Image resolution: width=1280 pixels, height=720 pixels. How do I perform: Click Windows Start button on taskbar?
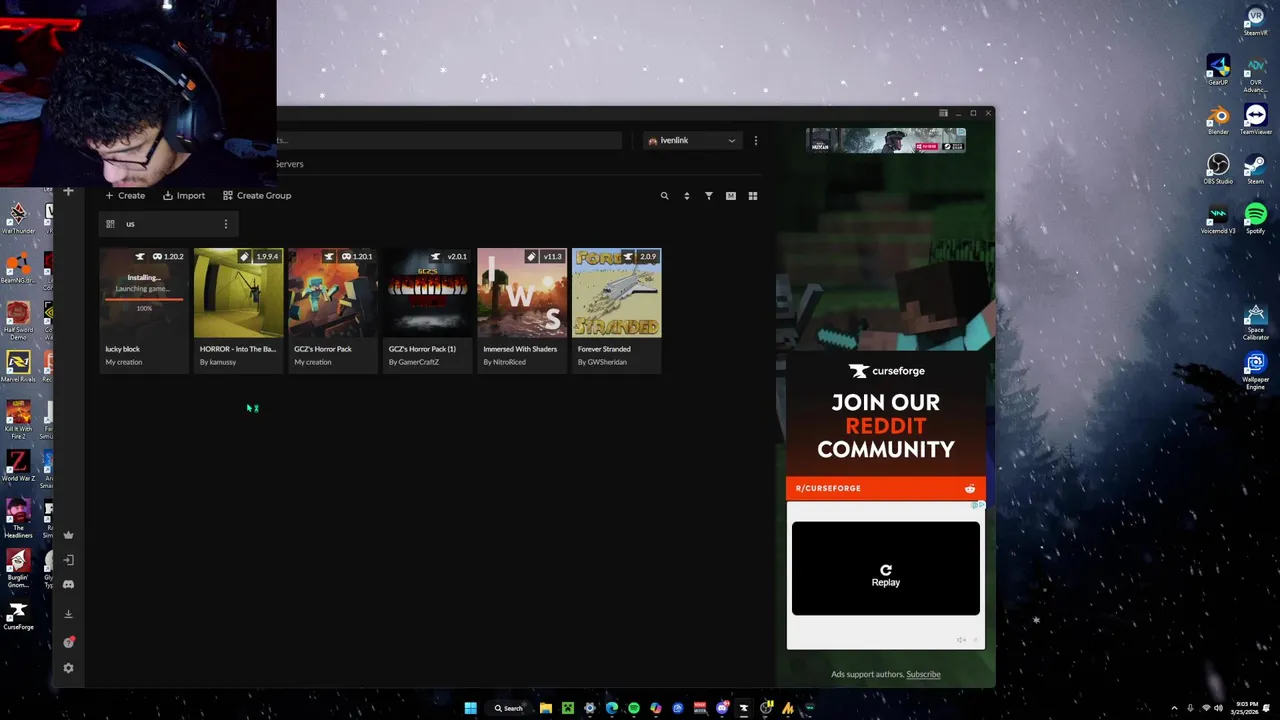470,708
